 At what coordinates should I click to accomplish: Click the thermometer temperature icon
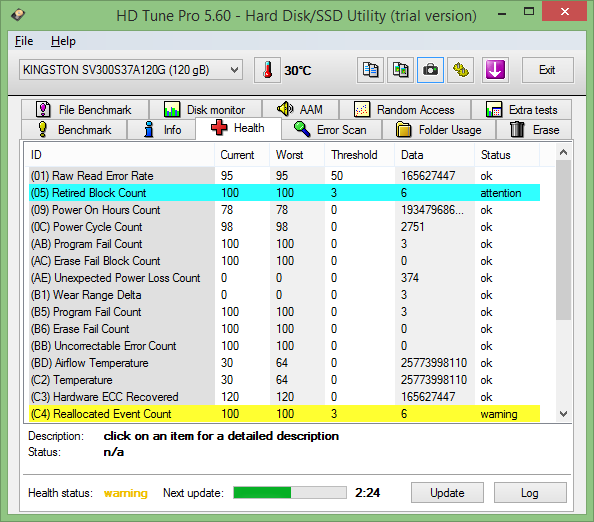267,70
